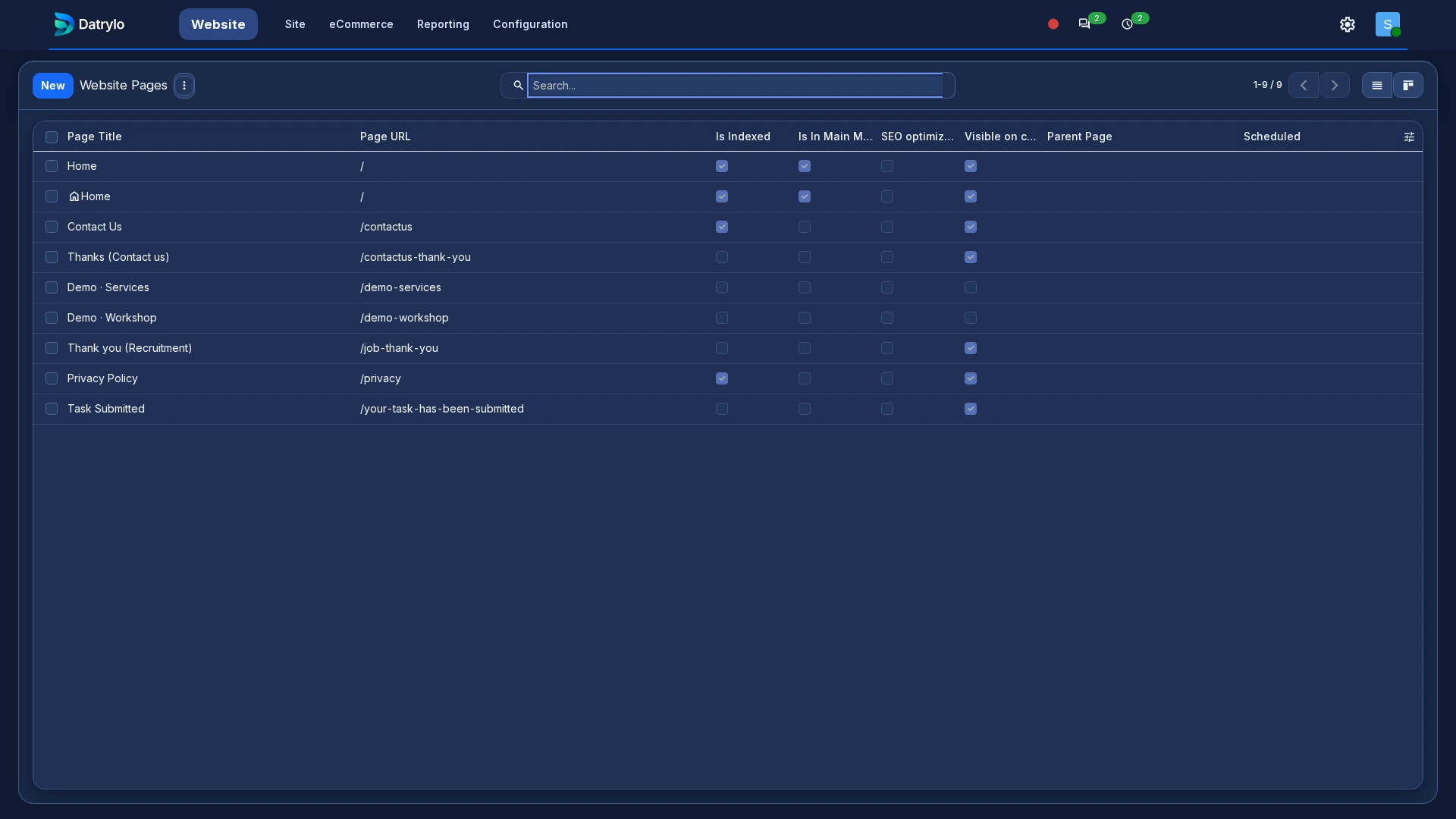Toggle Visible on current website for Demo · Services
Screen dimensions: 1456x819
[x=971, y=287]
